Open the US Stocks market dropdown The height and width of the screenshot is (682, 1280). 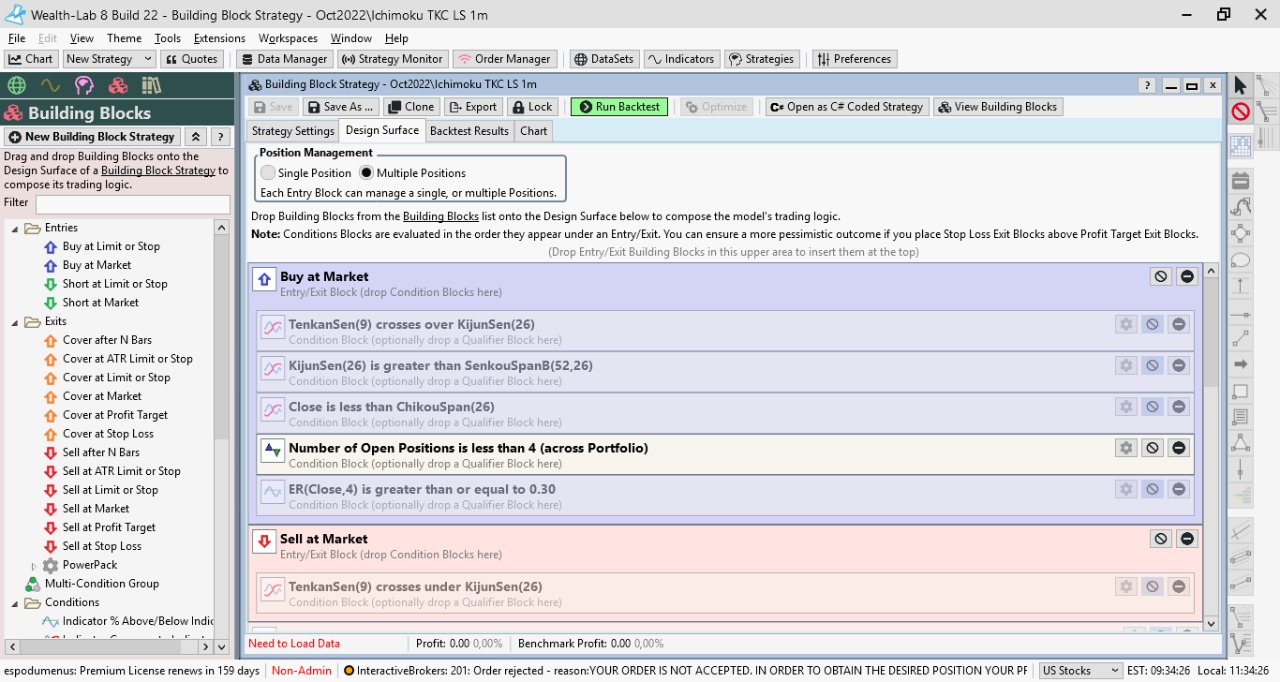coord(1080,671)
